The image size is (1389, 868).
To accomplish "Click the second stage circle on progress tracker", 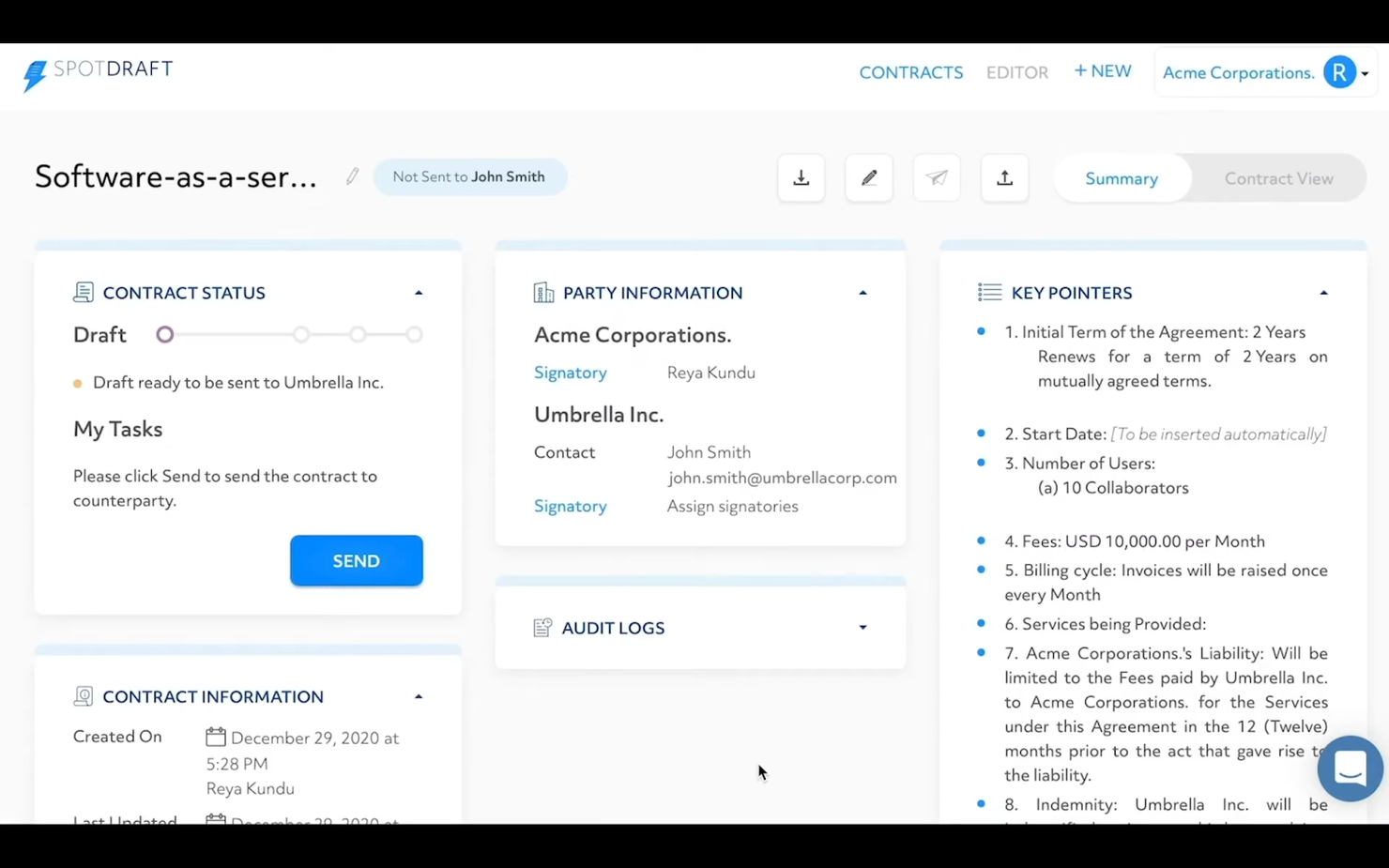I will point(301,335).
